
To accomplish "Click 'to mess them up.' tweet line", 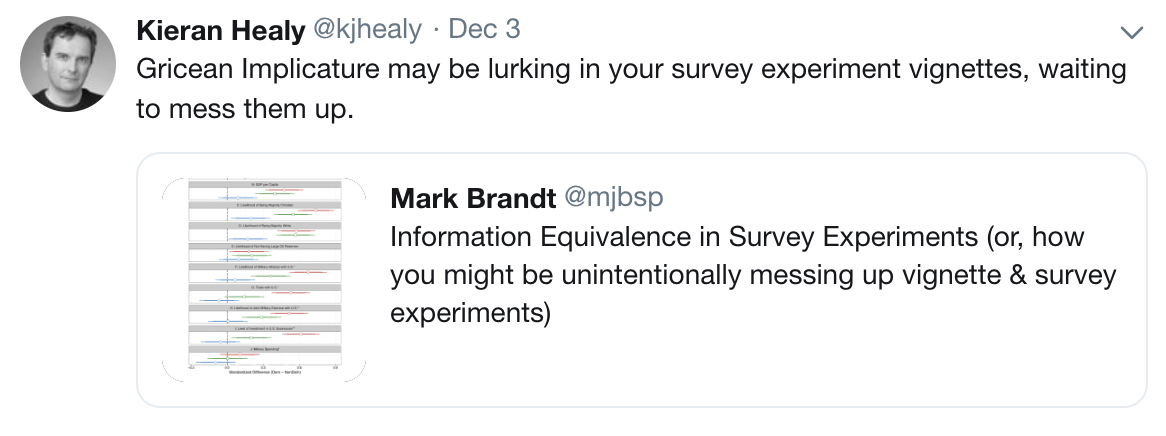I will [245, 108].
